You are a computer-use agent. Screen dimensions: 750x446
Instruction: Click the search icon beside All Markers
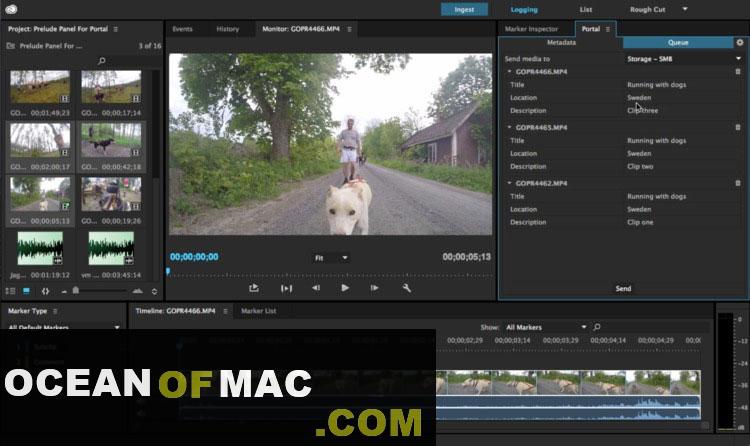596,327
